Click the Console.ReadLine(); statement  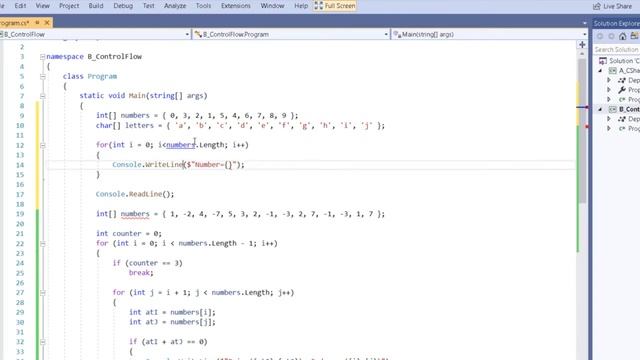click(135, 194)
